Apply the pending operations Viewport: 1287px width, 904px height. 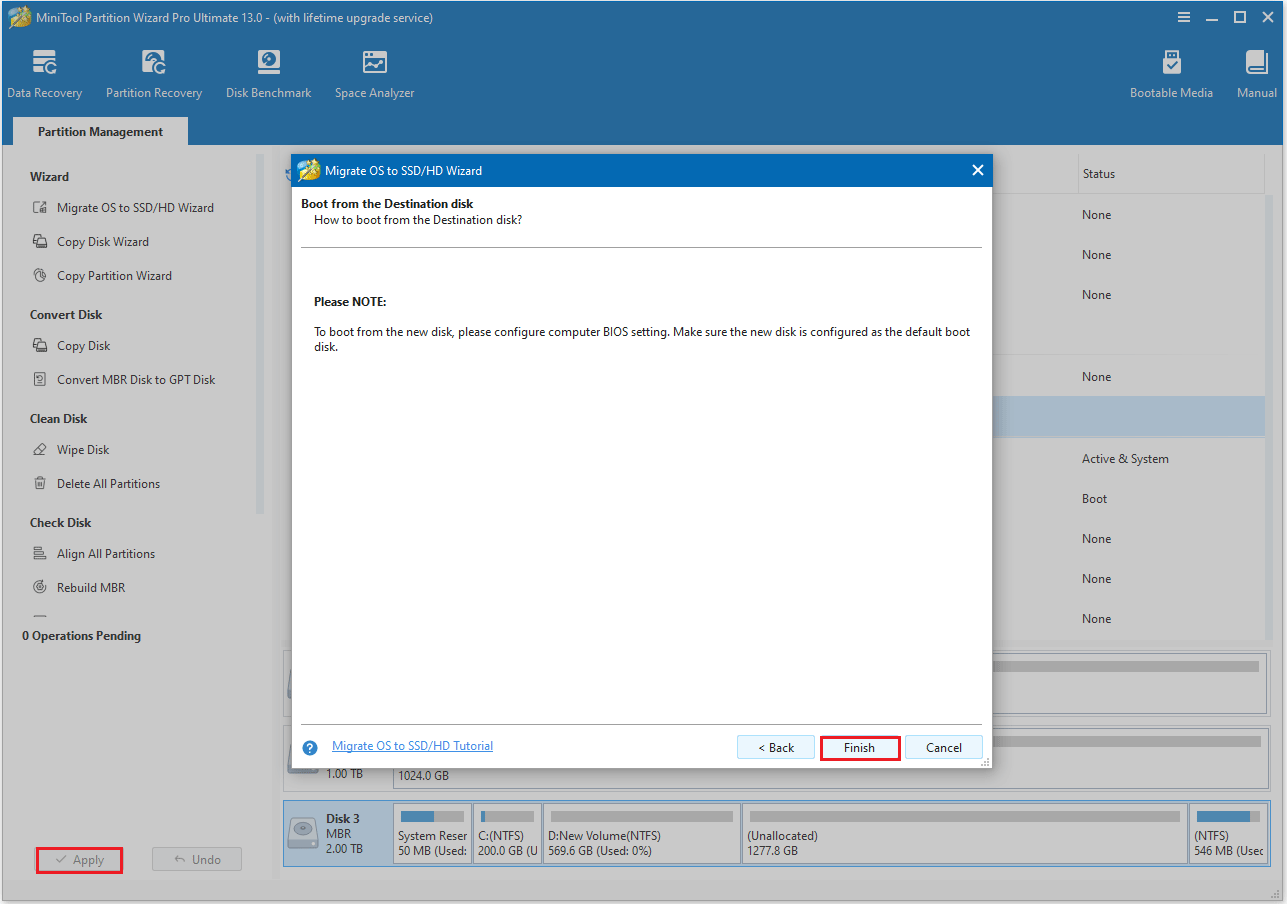(x=79, y=859)
